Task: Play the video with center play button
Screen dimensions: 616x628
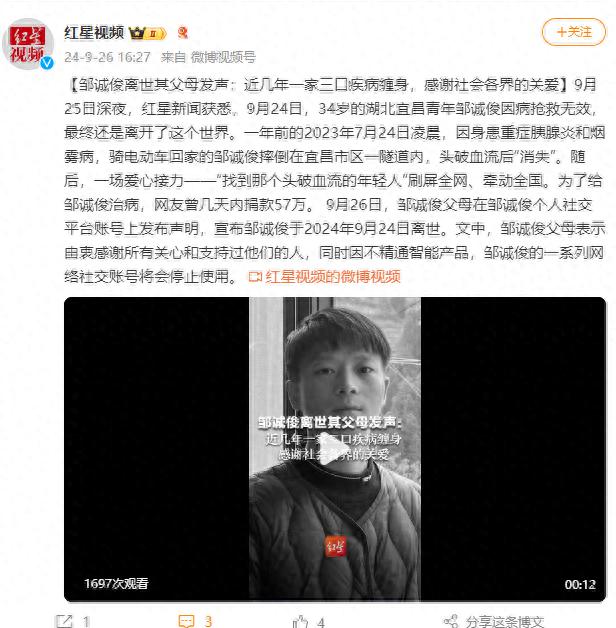Action: (x=334, y=448)
